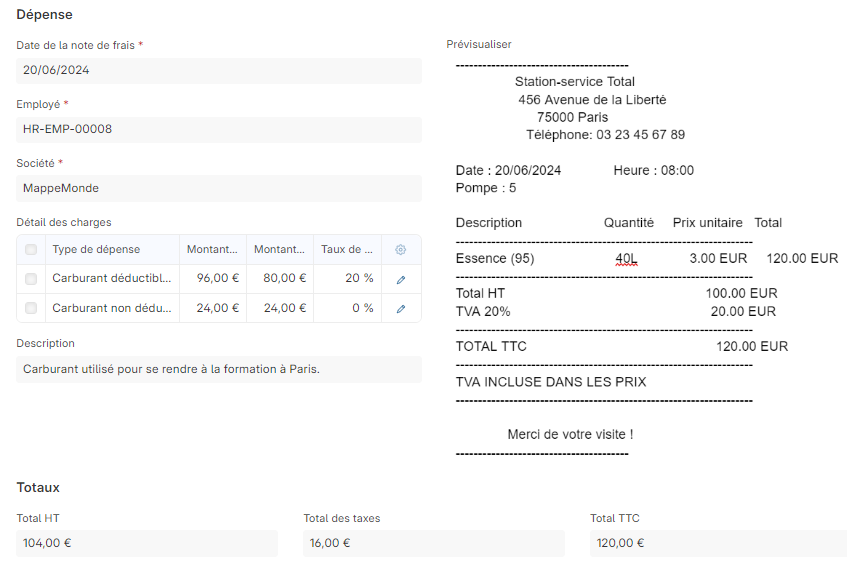Edit the Carburant déductible row with pencil

point(401,279)
